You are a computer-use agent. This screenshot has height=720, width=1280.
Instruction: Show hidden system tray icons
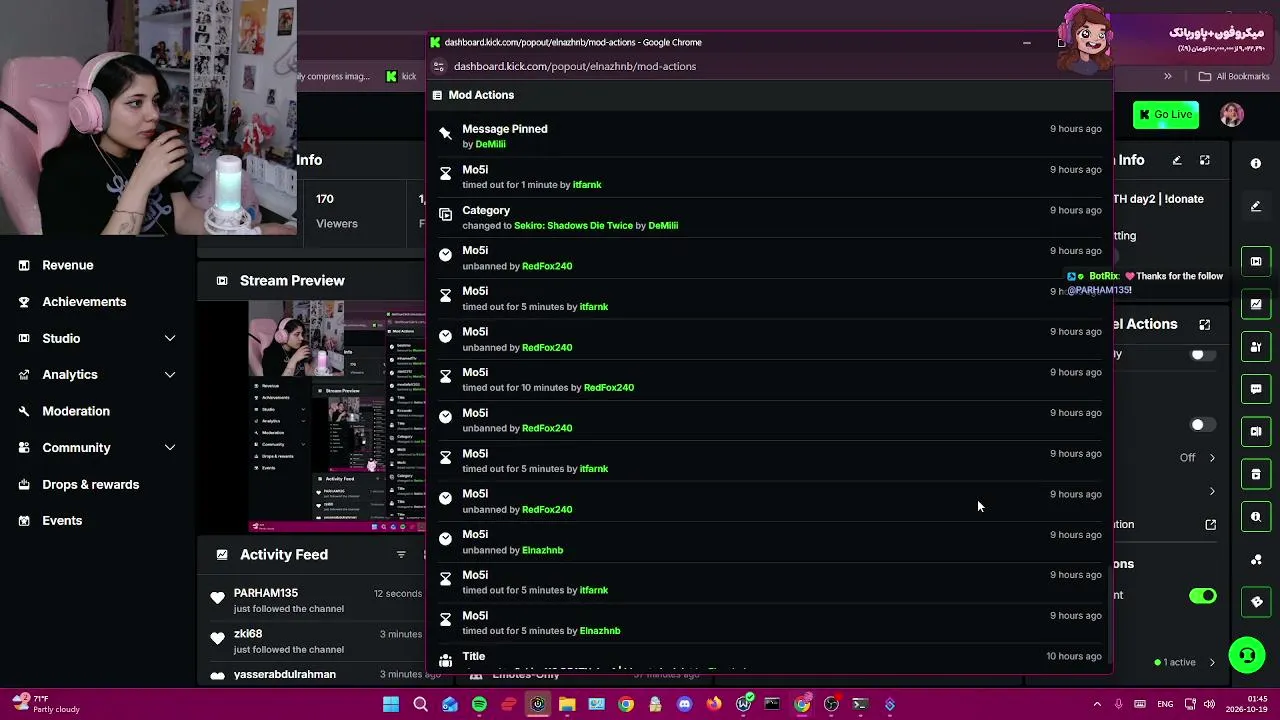[1097, 705]
